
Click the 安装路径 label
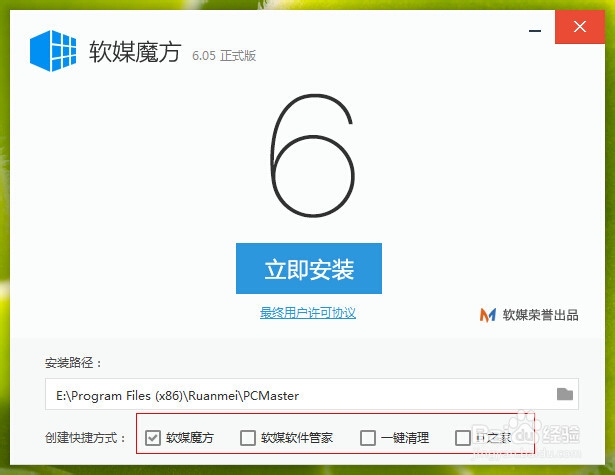point(73,363)
